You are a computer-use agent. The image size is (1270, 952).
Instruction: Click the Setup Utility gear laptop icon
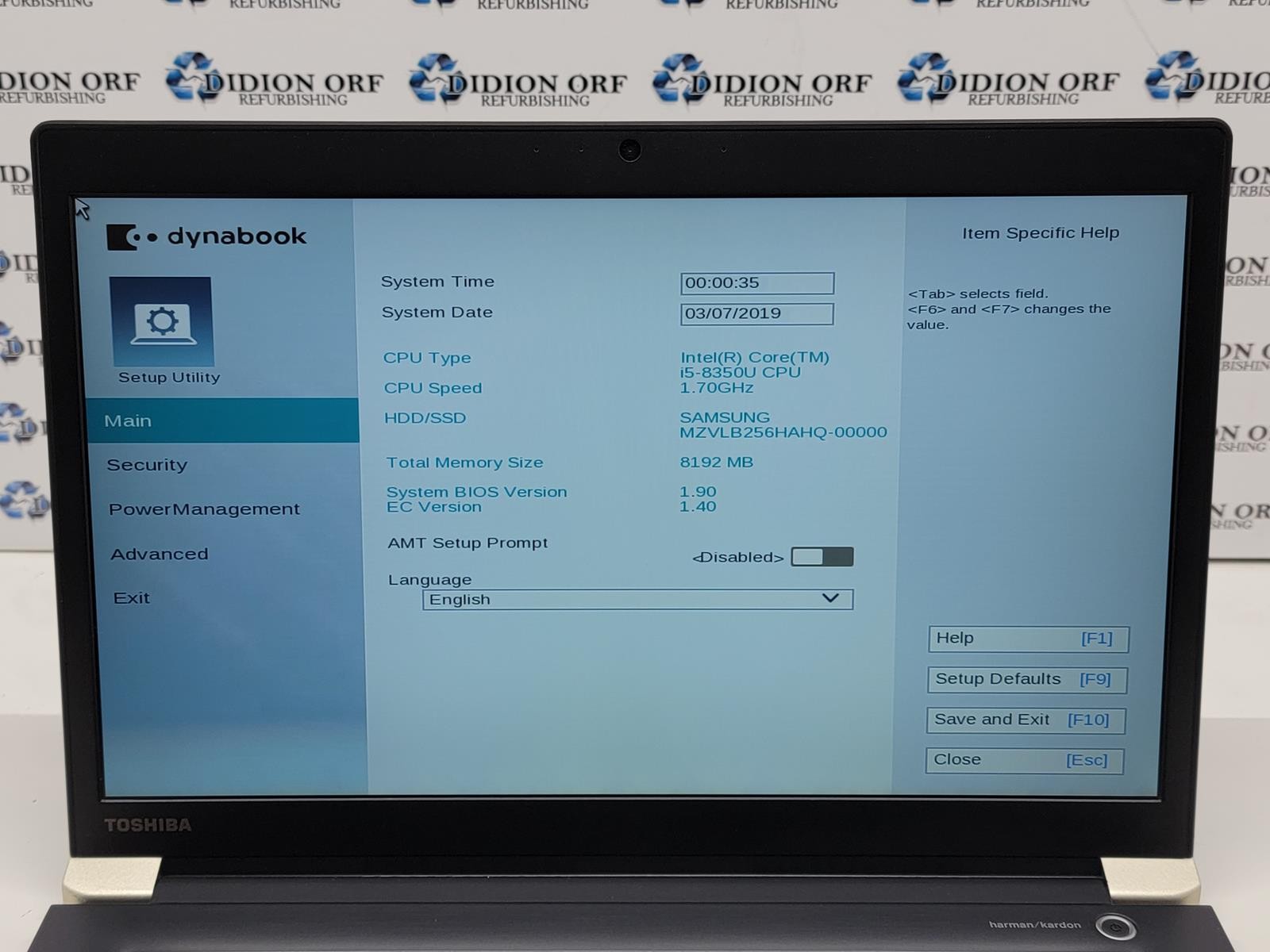click(161, 321)
